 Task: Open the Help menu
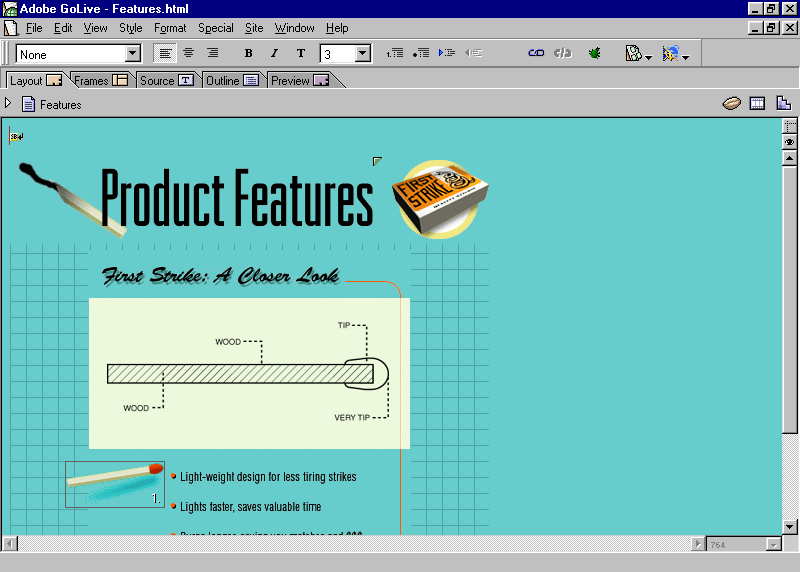click(x=337, y=28)
